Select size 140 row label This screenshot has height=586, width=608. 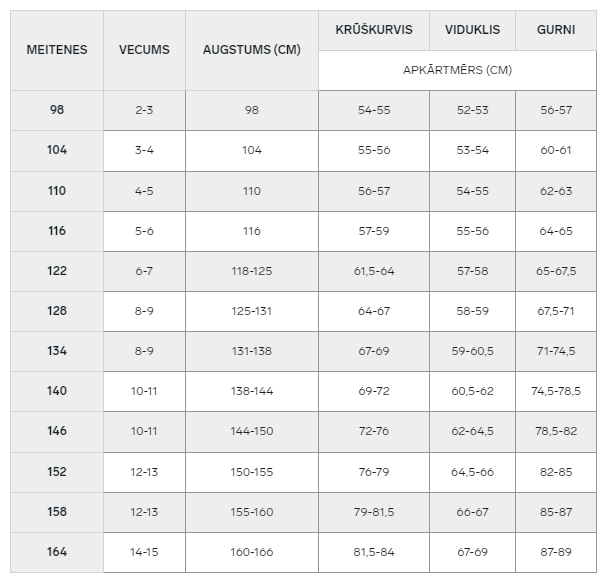[57, 391]
